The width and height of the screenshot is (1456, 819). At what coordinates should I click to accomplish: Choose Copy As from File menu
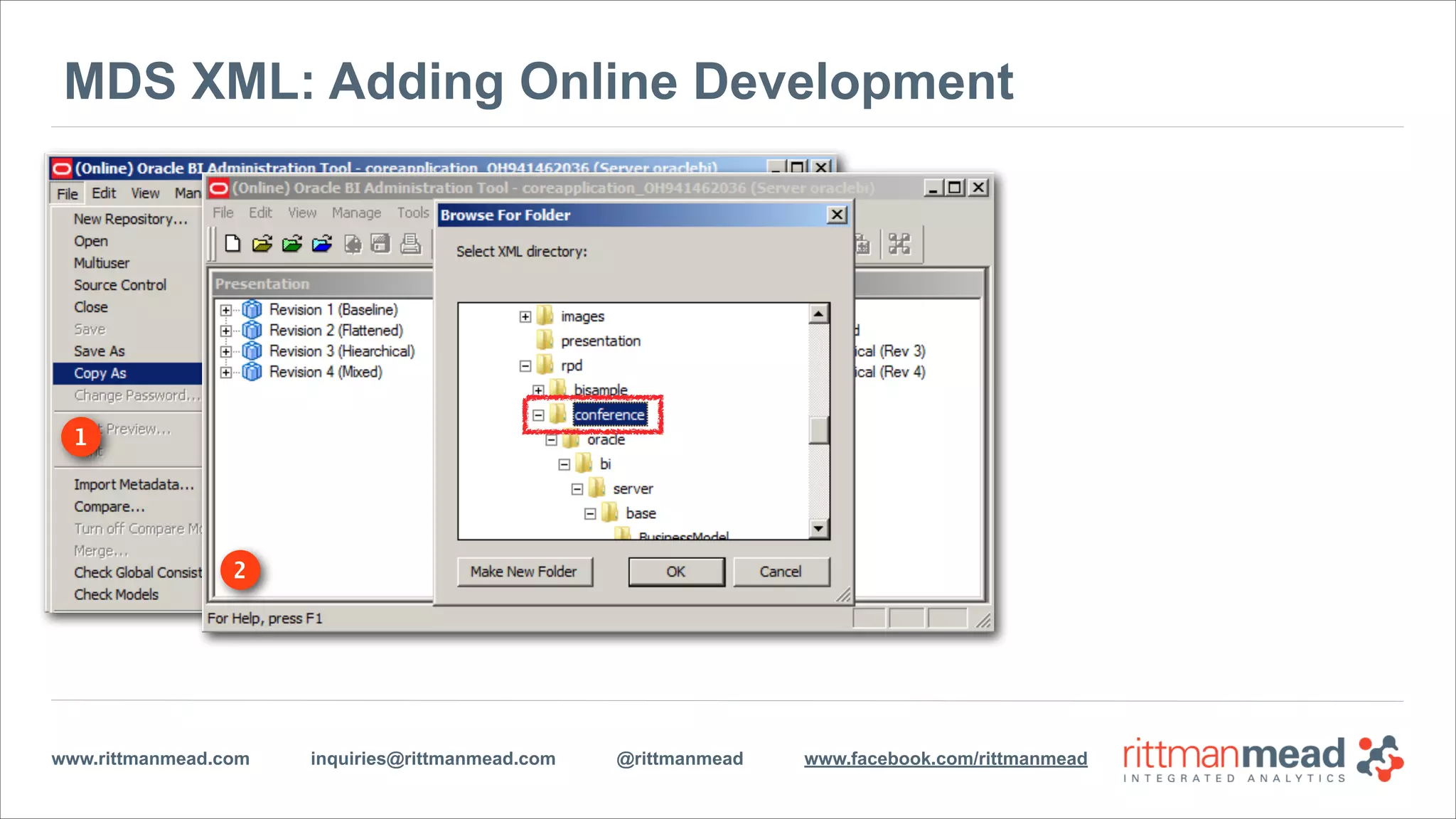click(x=100, y=373)
